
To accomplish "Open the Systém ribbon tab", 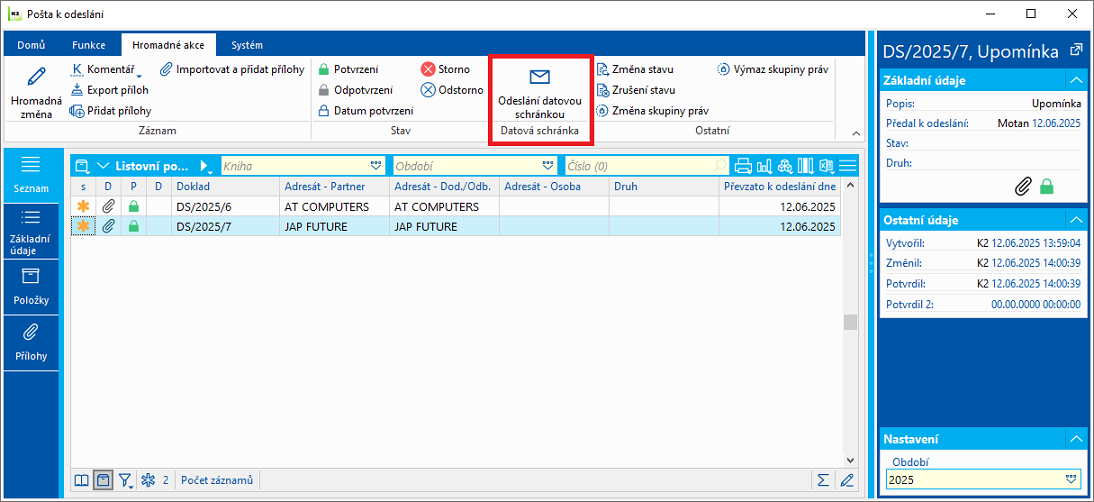I will coord(247,45).
